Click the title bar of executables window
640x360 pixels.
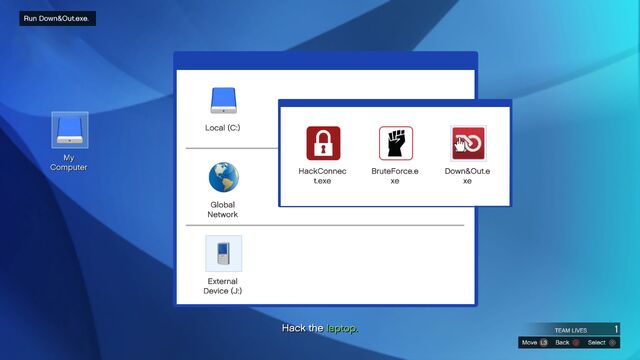click(395, 103)
